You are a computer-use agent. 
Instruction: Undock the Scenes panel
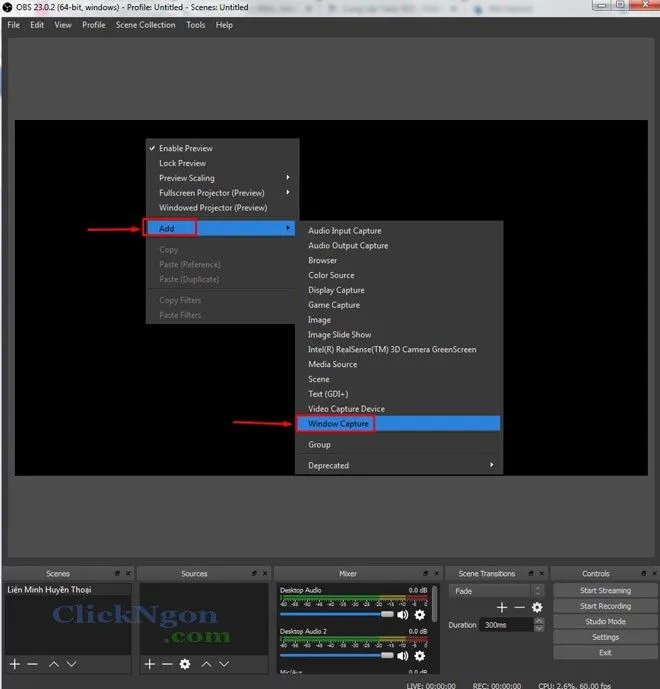point(117,573)
